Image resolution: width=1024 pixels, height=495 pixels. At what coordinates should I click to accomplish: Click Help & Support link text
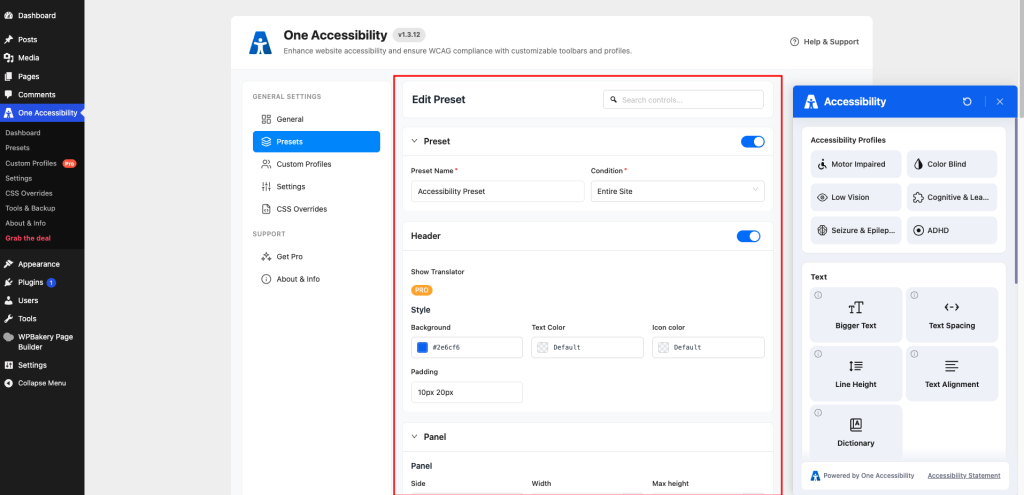pyautogui.click(x=831, y=42)
